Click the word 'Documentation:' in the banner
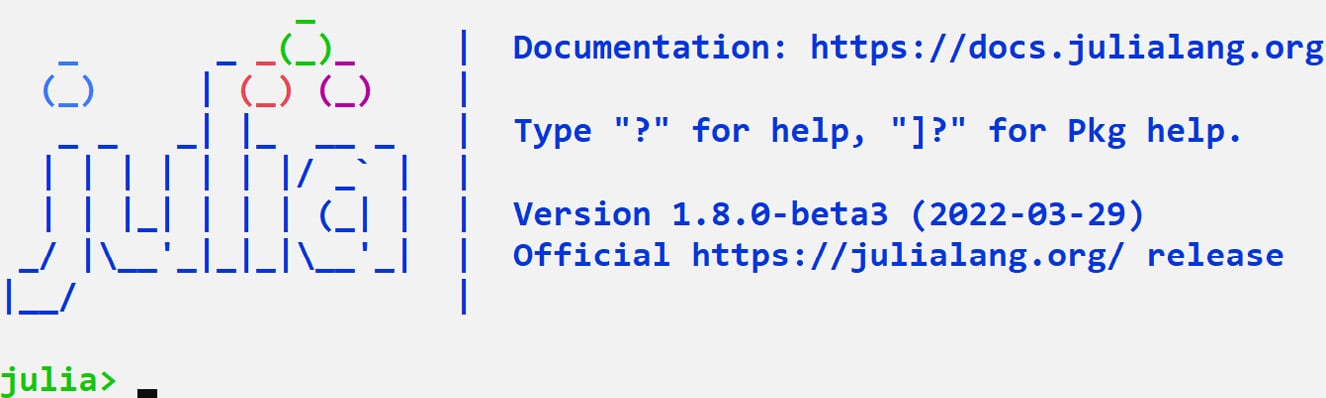The width and height of the screenshot is (1326, 398). click(x=651, y=47)
